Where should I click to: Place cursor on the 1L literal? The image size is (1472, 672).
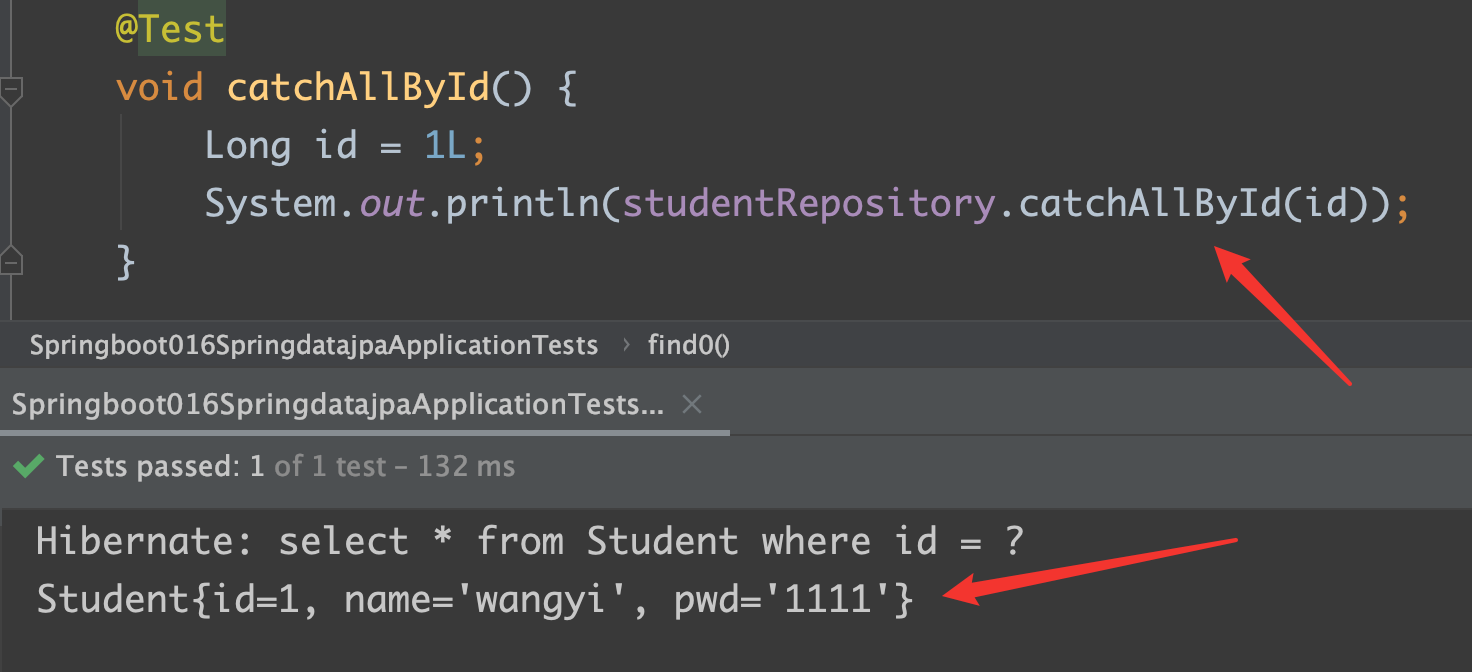[445, 146]
